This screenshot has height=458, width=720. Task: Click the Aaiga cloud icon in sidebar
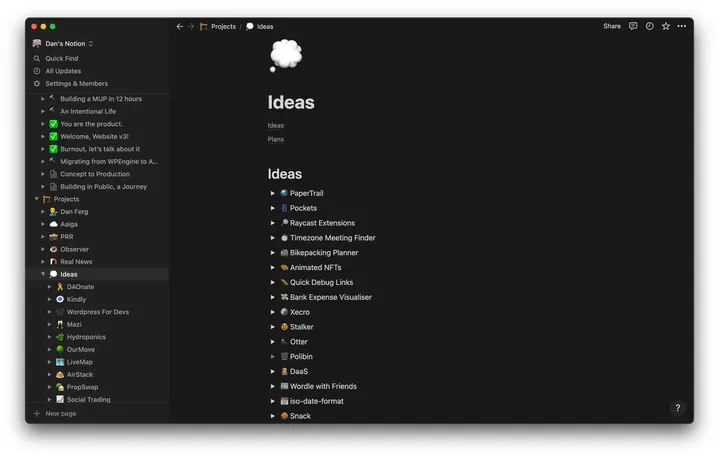(53, 224)
